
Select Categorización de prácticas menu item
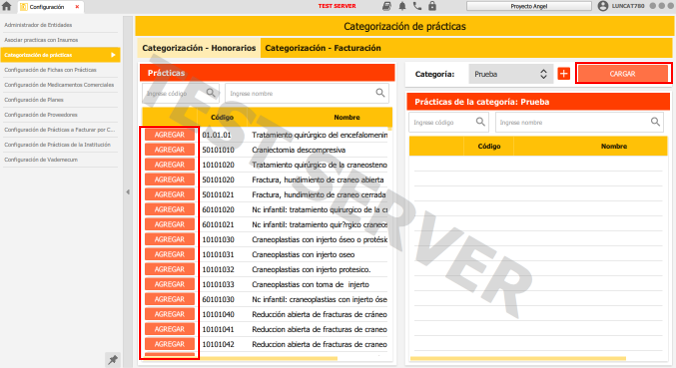tap(60, 55)
